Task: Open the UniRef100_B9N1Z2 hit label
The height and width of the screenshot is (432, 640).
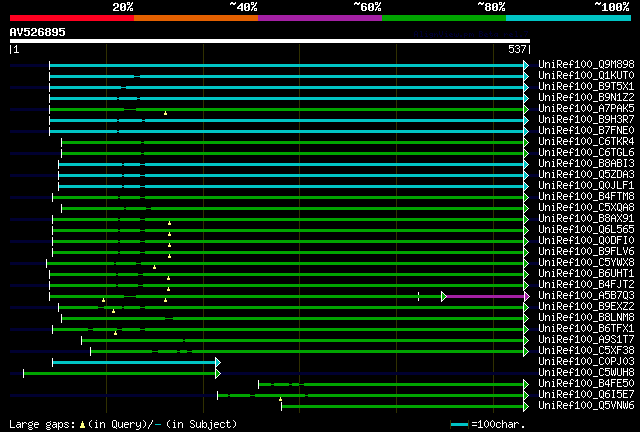Action: tap(586, 98)
